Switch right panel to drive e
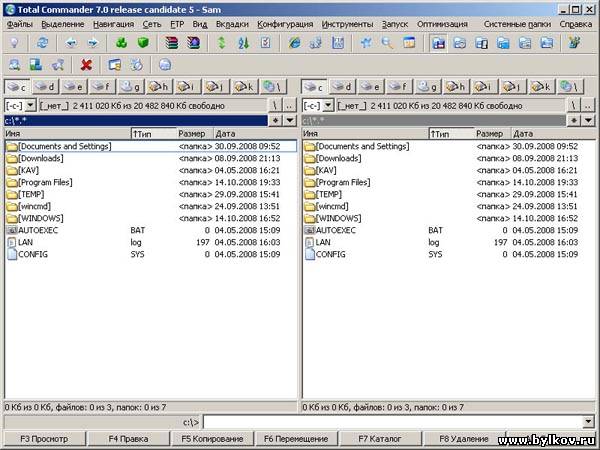The width and height of the screenshot is (600, 450). tap(370, 87)
